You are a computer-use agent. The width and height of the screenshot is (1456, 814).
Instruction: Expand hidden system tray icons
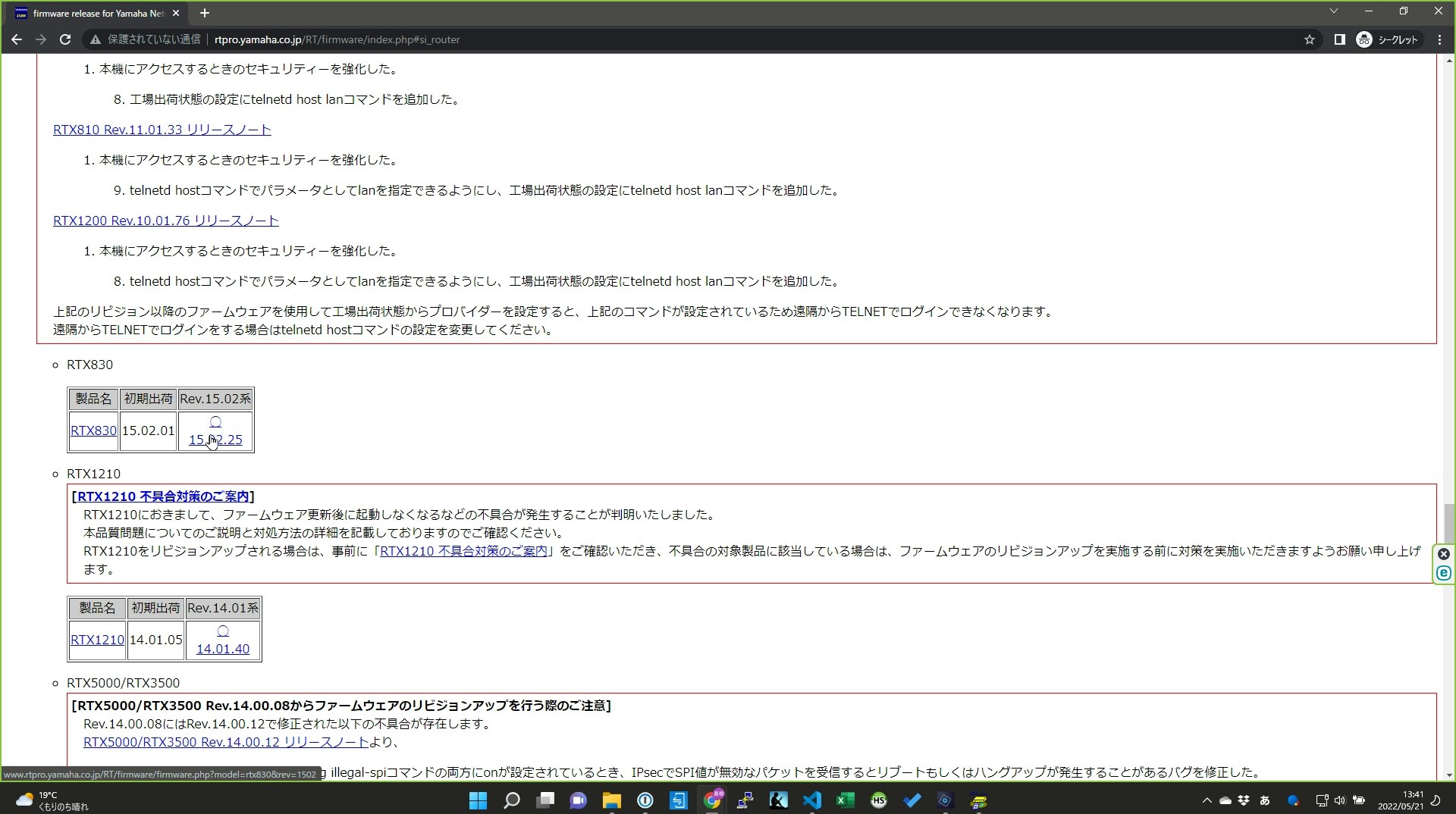tap(1207, 800)
